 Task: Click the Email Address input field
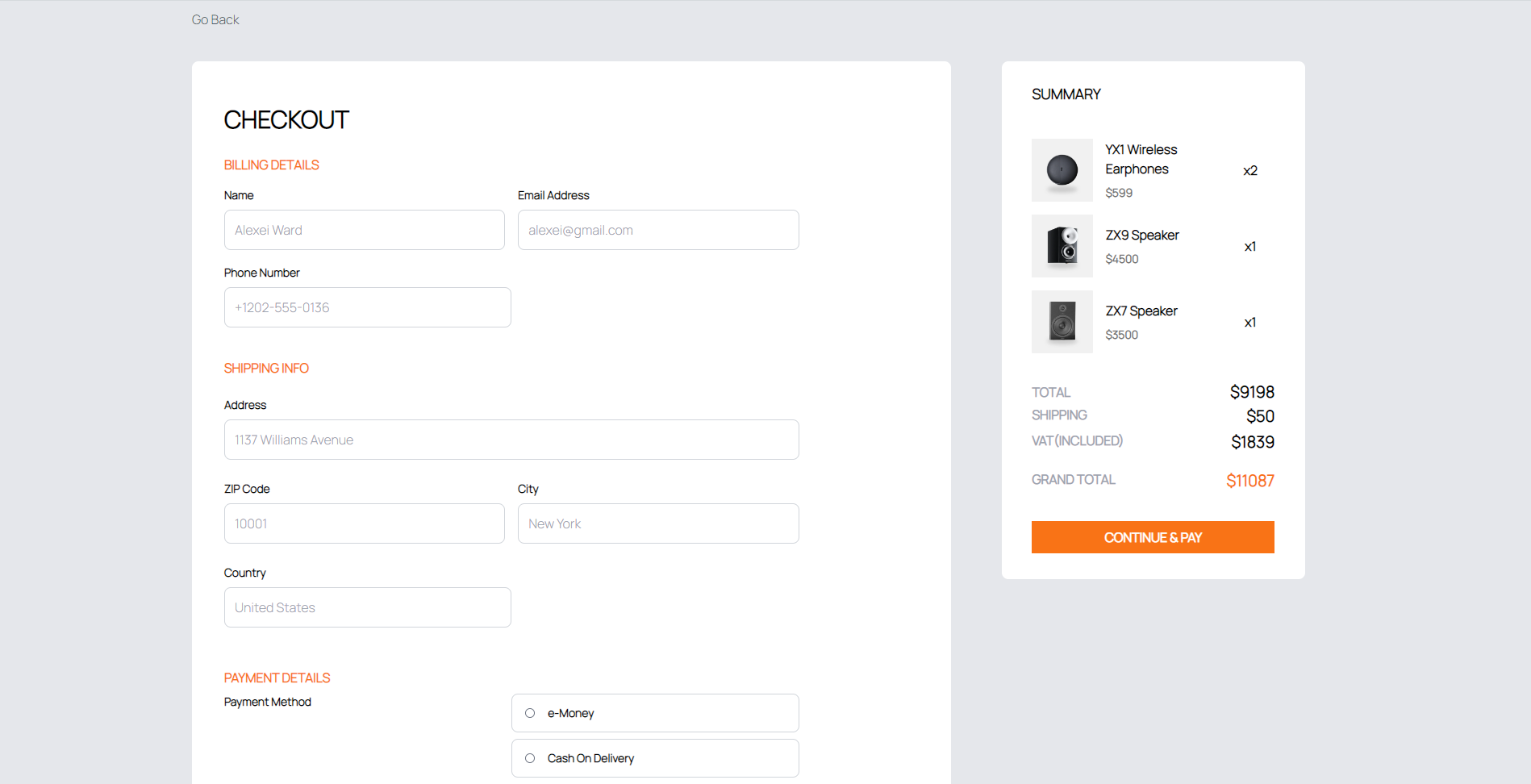(657, 230)
